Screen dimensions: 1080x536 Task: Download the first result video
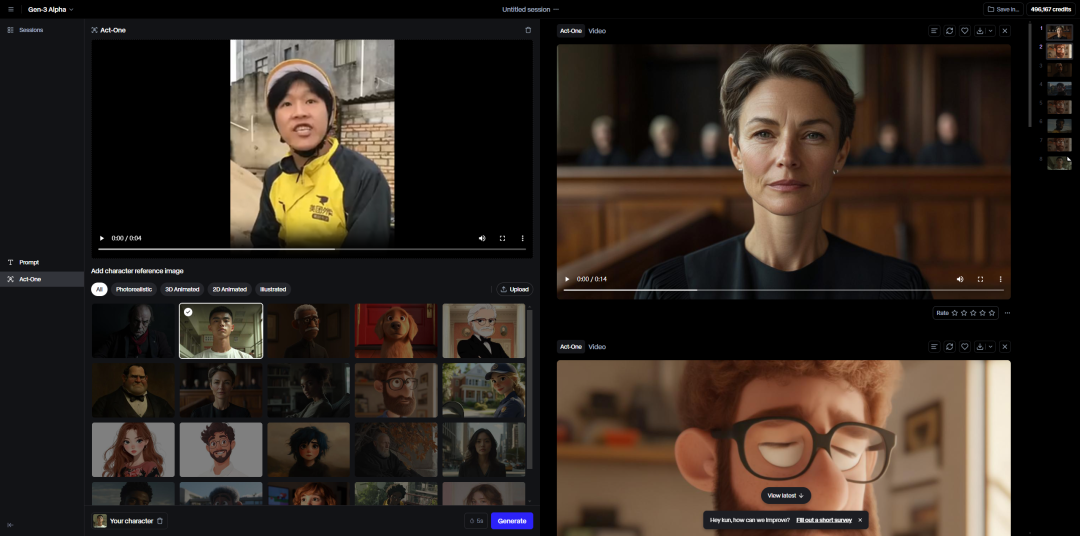click(x=980, y=31)
